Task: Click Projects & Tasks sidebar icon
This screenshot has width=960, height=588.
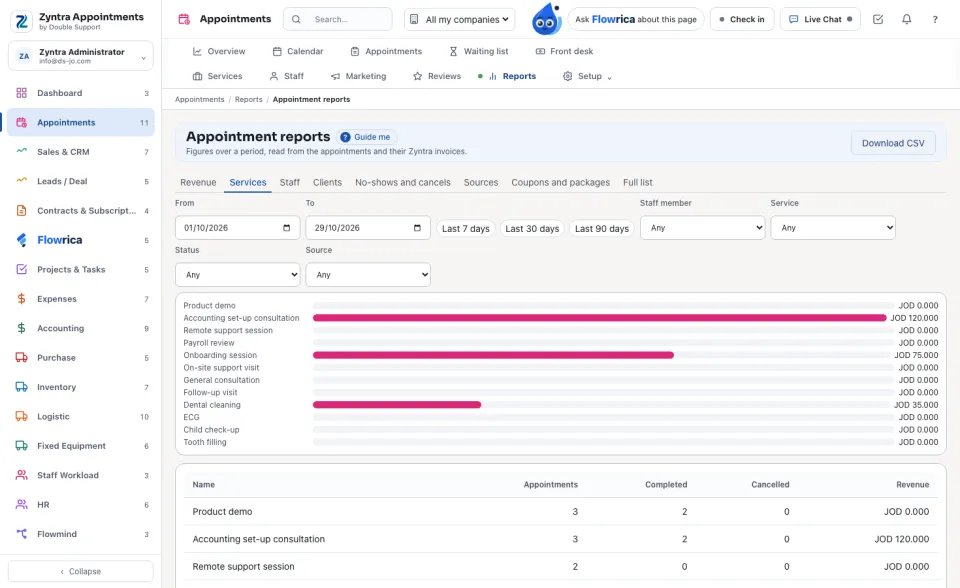Action: click(x=21, y=270)
